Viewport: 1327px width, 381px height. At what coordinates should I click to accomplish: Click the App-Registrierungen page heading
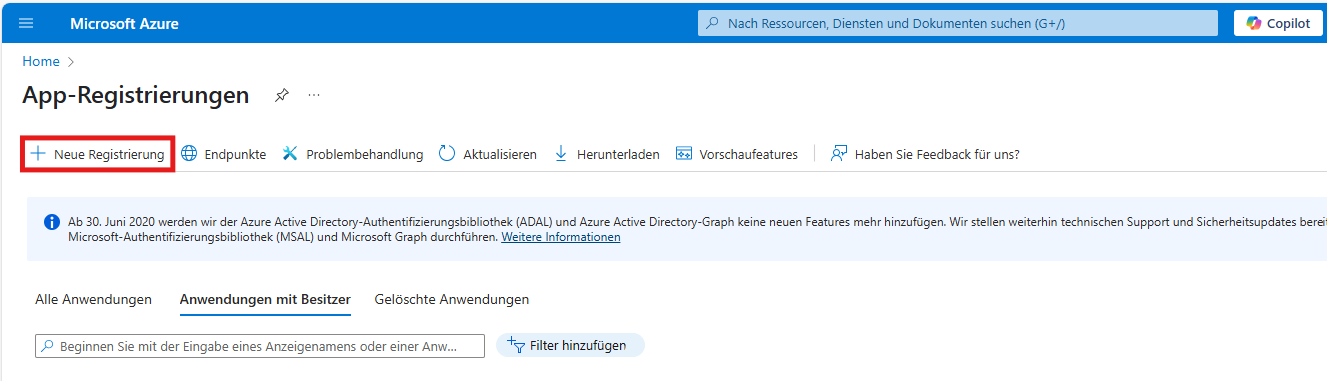click(136, 95)
